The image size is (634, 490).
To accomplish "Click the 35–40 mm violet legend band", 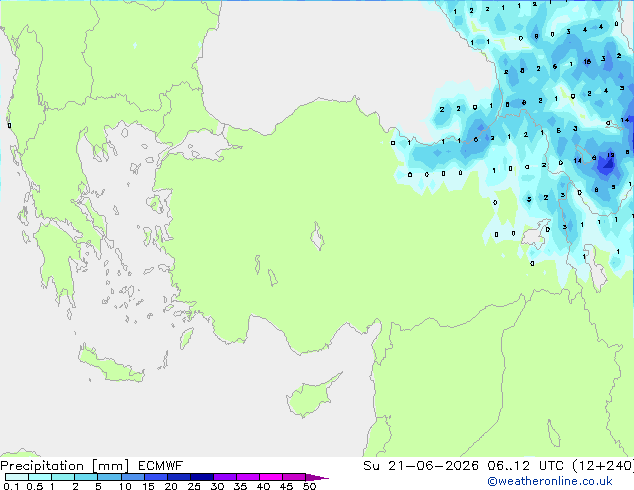I will pos(247,477).
